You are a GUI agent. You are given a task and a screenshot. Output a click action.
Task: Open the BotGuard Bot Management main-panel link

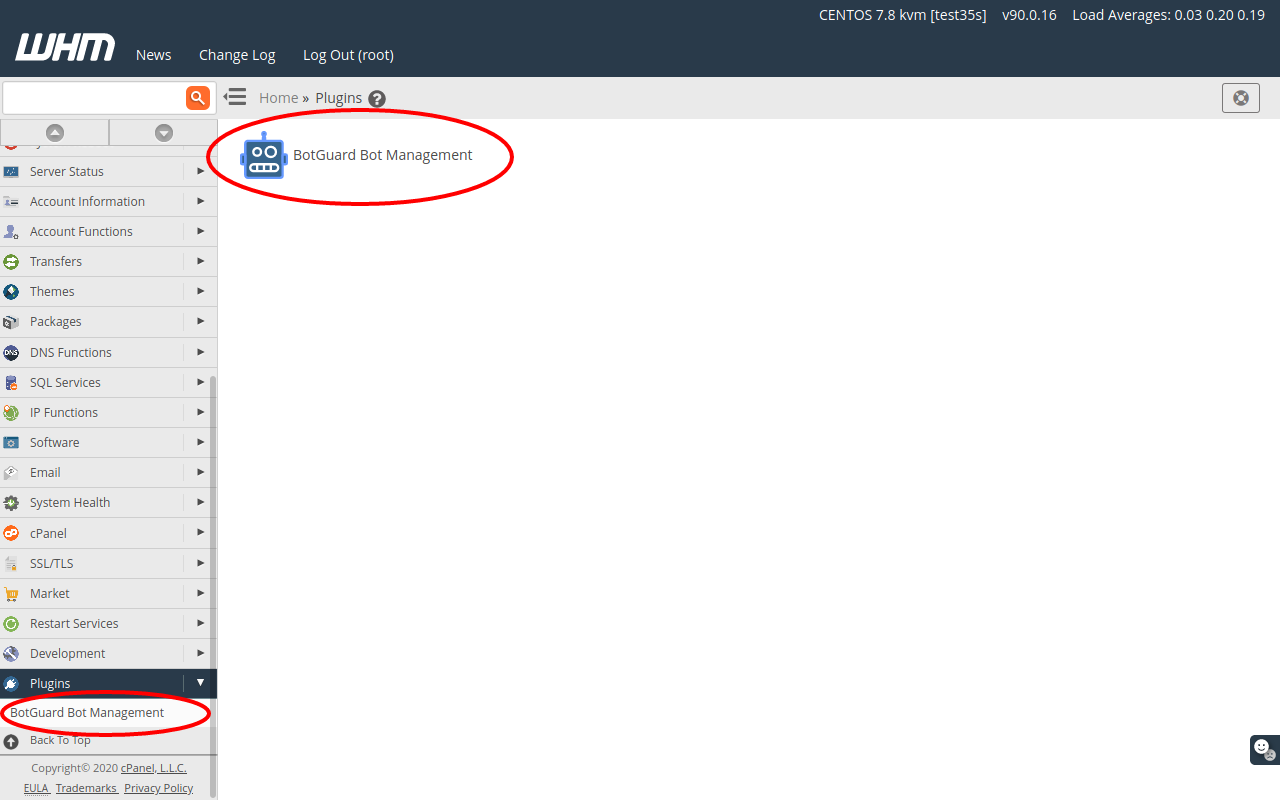(382, 155)
